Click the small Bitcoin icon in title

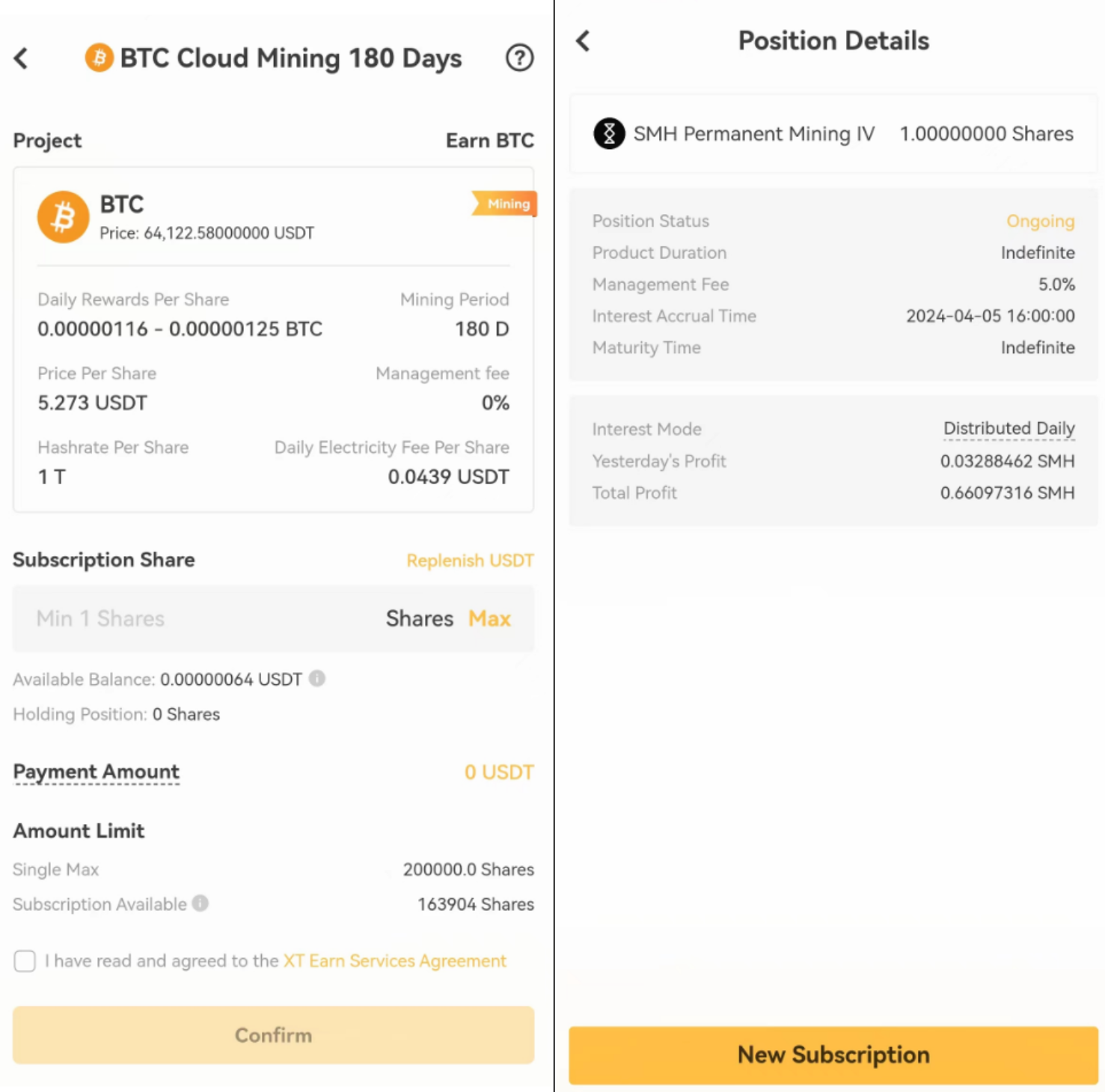point(99,58)
